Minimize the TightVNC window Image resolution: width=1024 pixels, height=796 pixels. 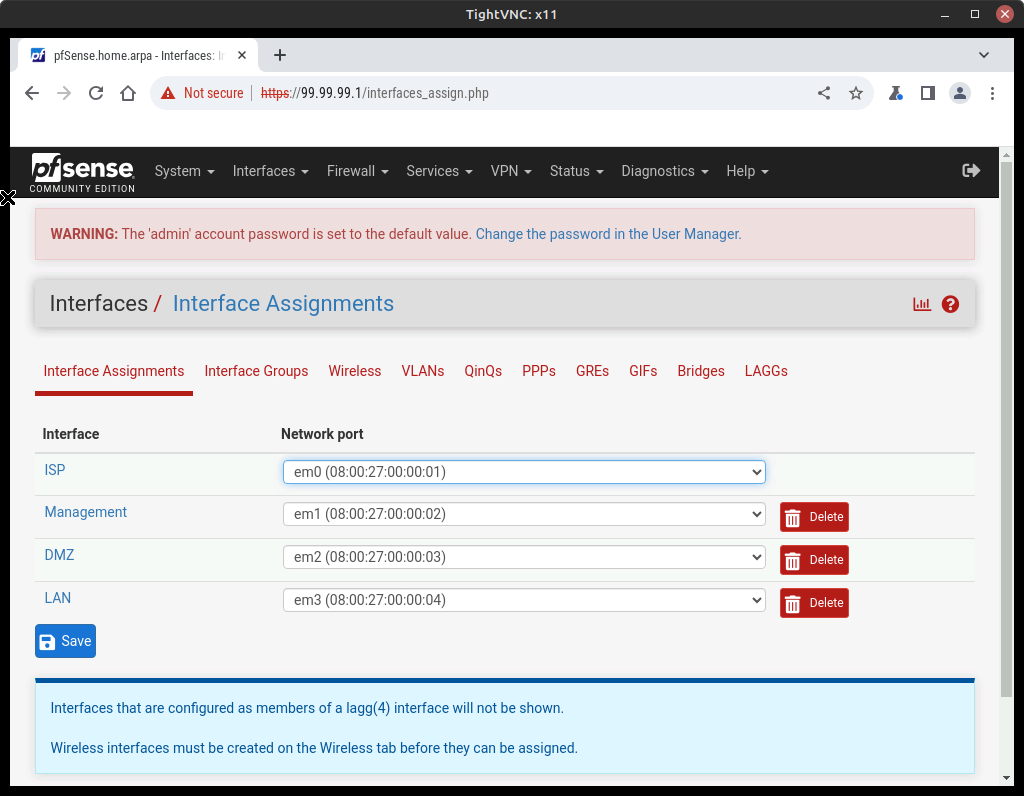(944, 14)
